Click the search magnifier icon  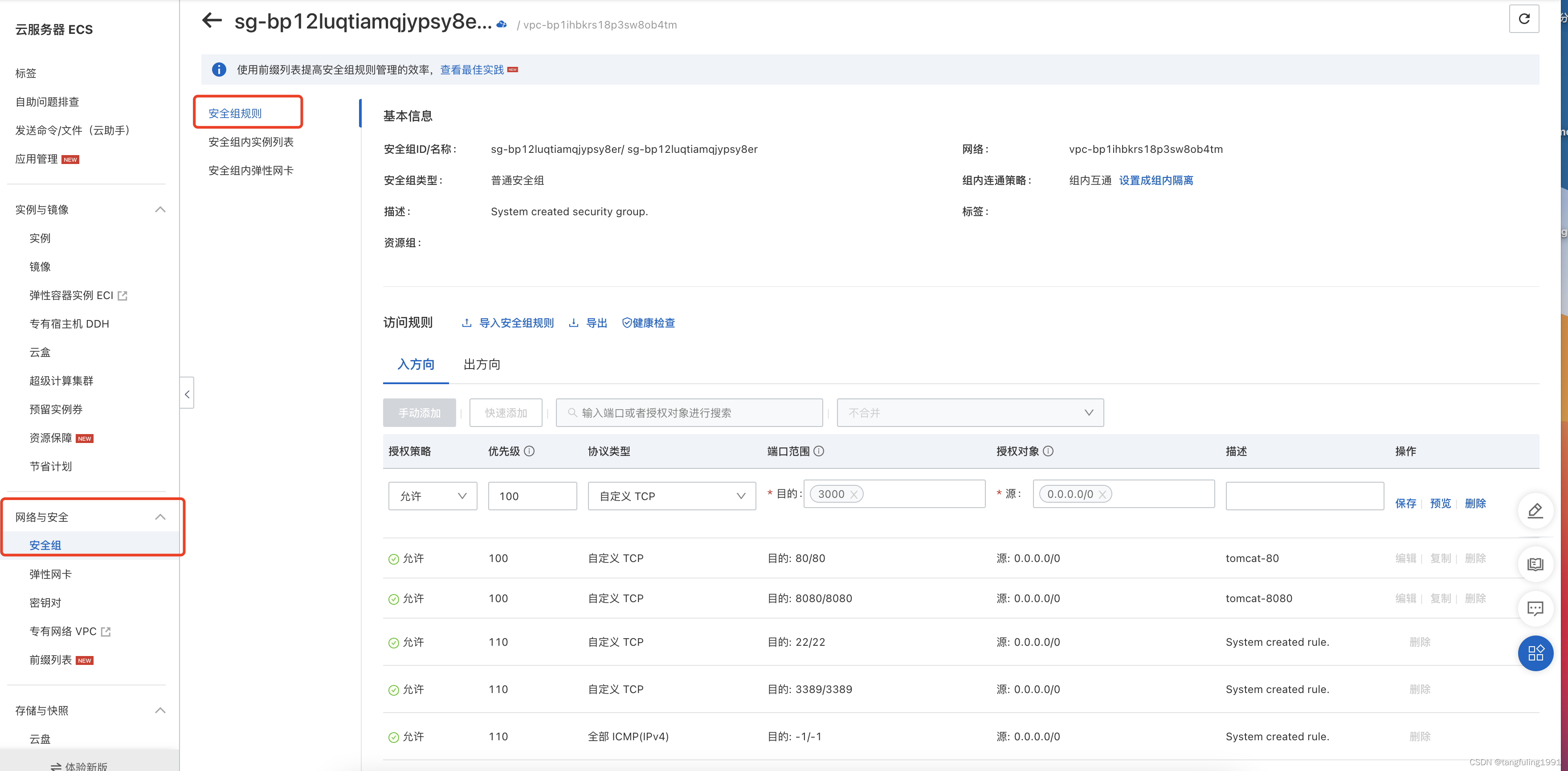pyautogui.click(x=572, y=412)
